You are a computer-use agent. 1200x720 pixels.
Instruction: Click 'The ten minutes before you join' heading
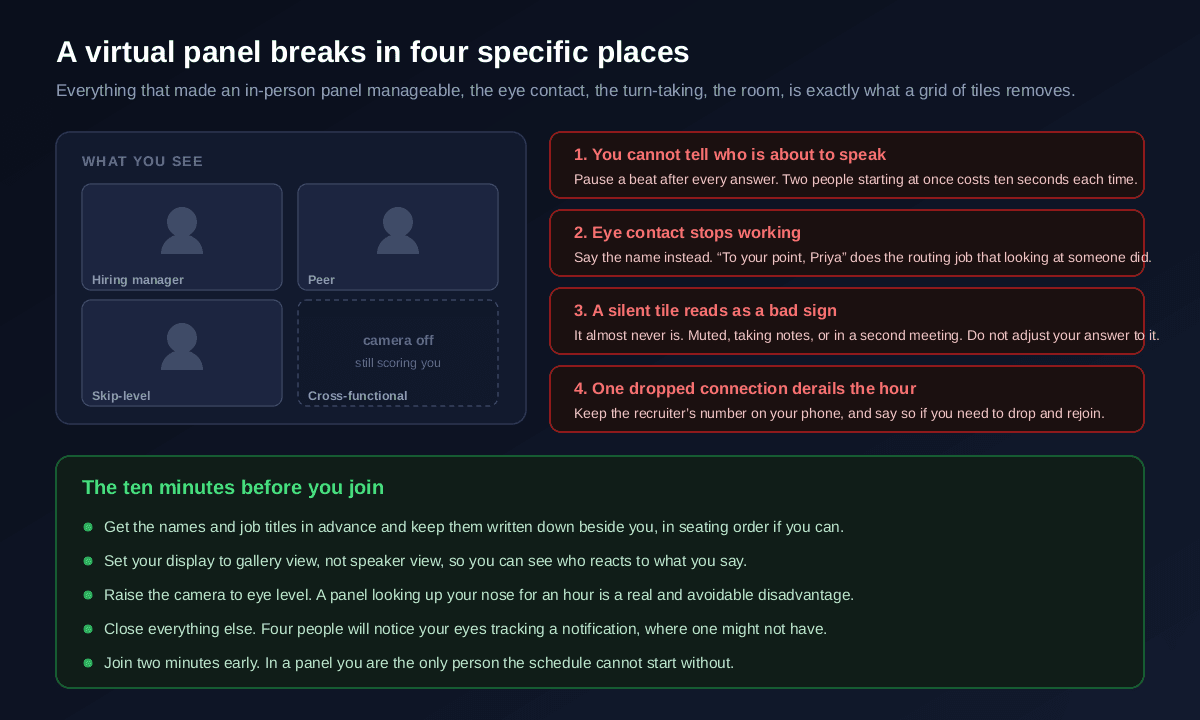coord(233,488)
